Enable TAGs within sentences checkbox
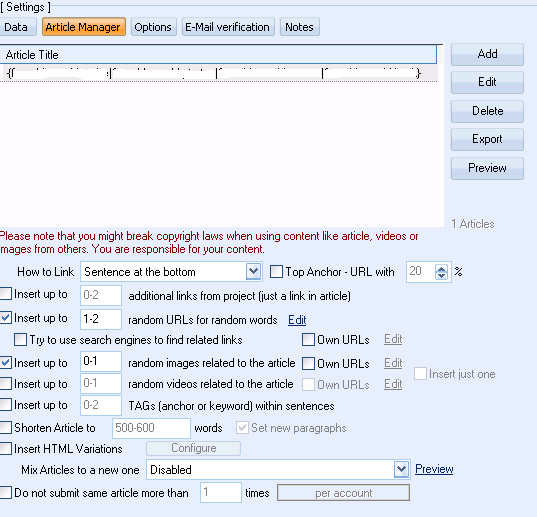 click(x=5, y=405)
